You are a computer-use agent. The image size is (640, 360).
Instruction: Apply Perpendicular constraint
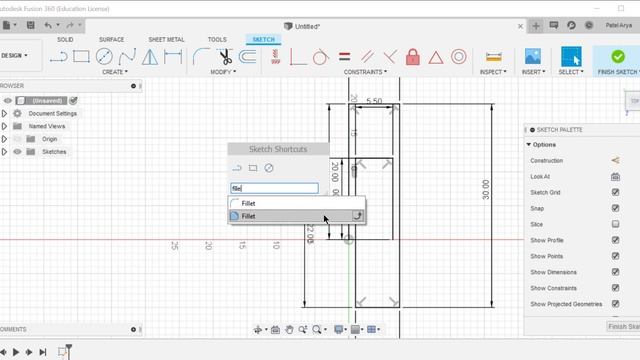tap(390, 57)
